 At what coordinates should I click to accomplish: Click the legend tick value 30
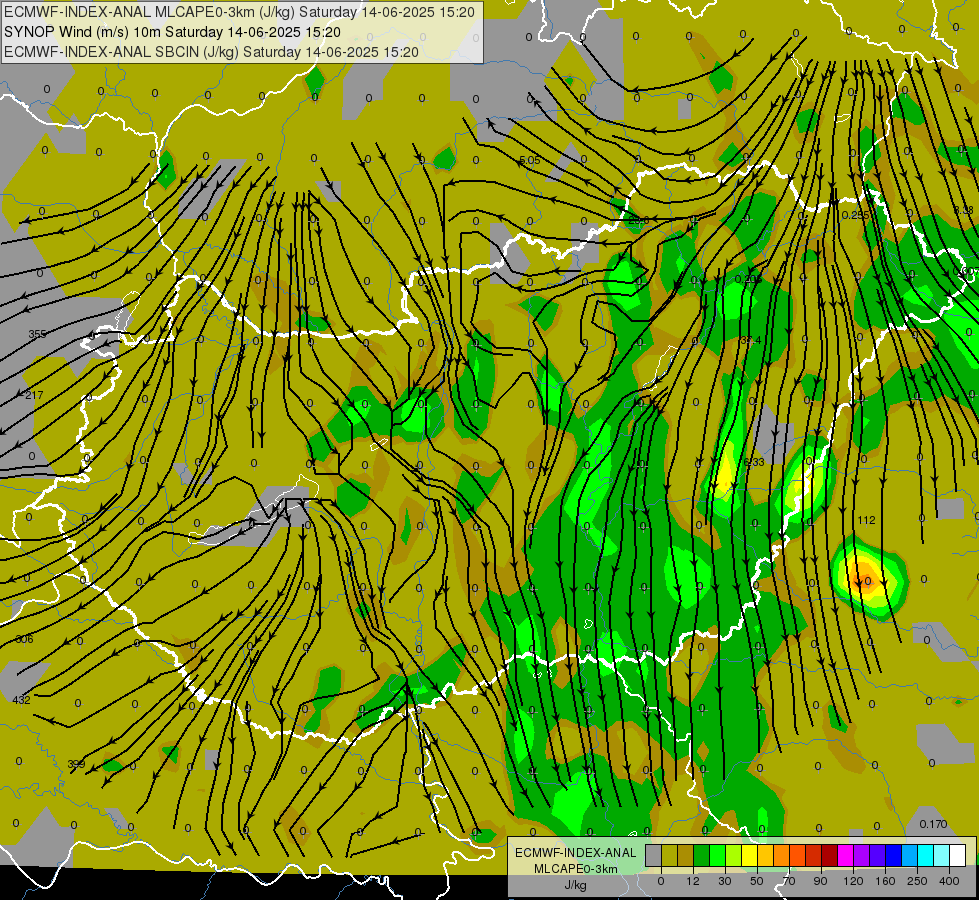(725, 881)
